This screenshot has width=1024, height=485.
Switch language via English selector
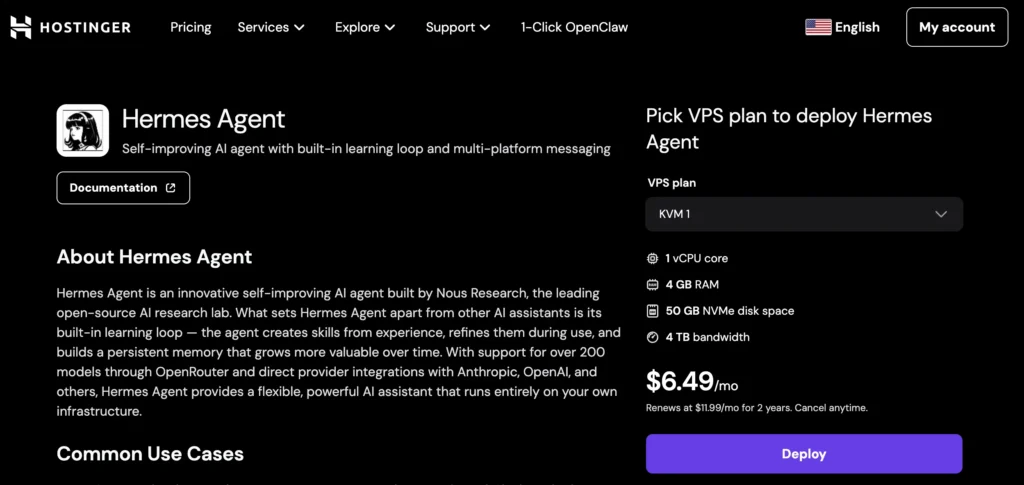coord(857,27)
